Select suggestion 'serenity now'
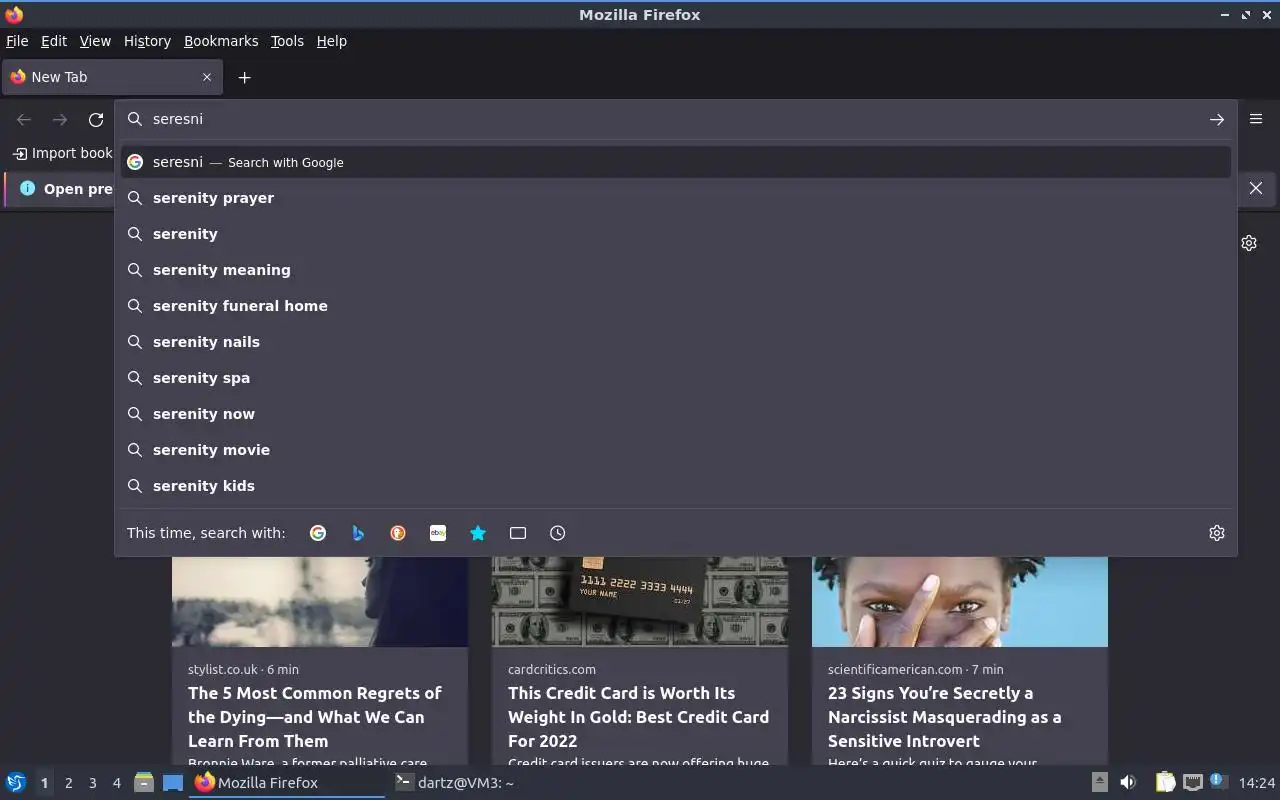 (x=676, y=414)
